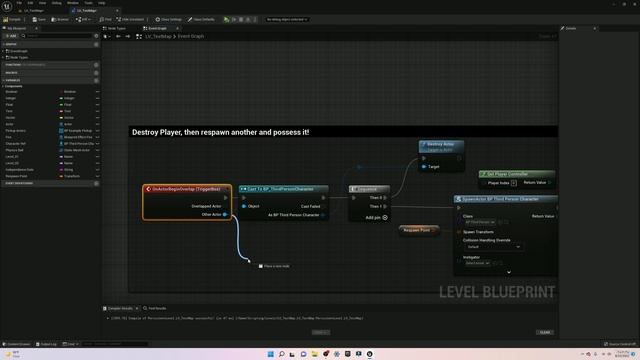Toggle visibility eye for Vector variable
Image resolution: width=640 pixels, height=360 pixels.
tap(98, 118)
